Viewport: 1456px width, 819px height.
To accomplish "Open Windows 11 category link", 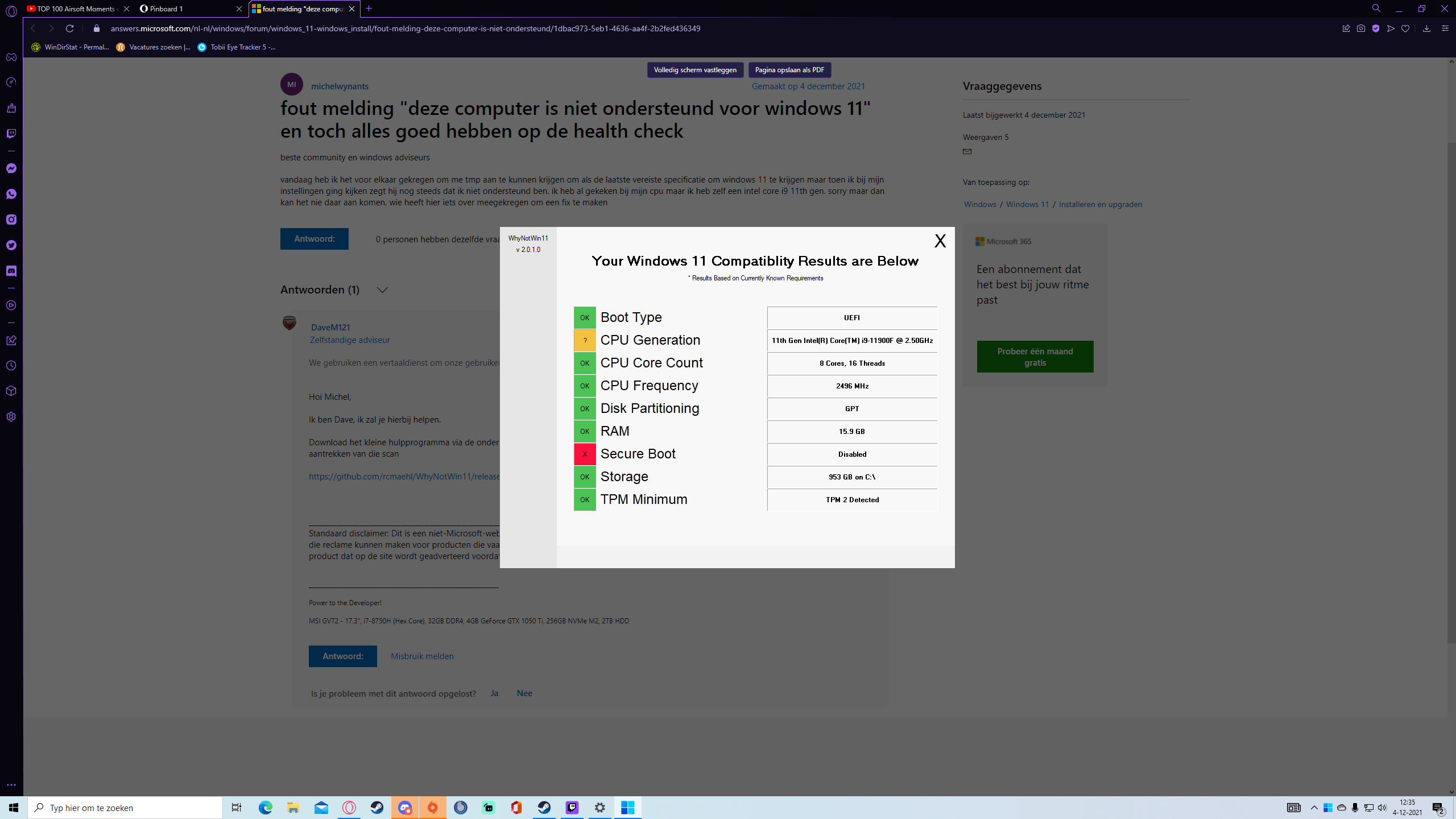I will 1027,204.
